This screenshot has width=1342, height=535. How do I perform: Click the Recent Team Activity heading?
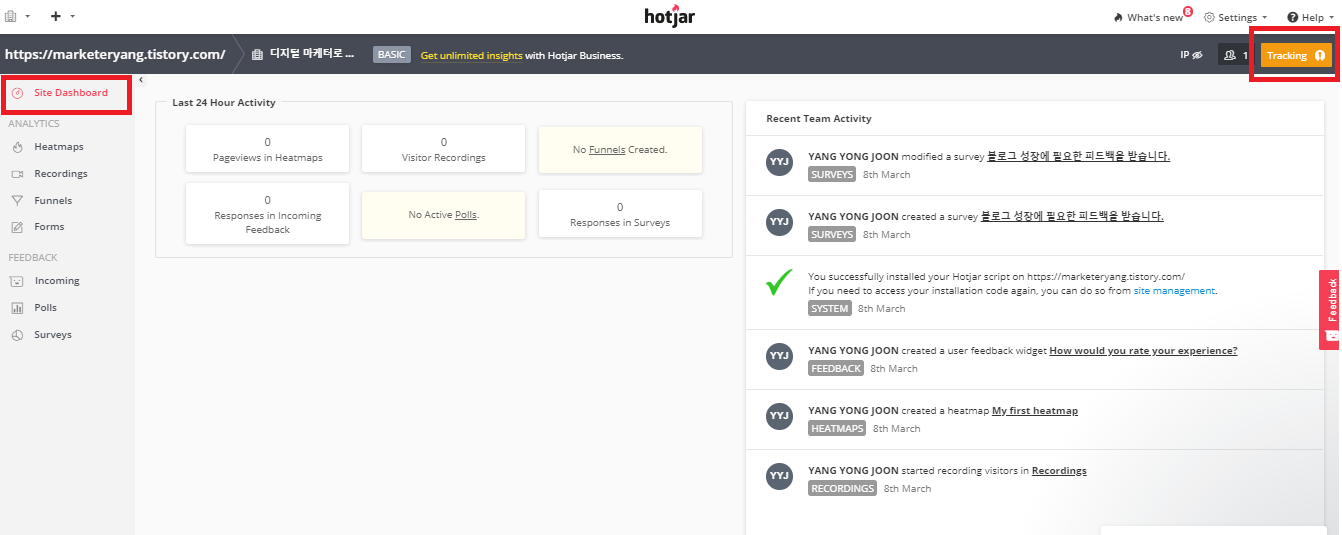[819, 119]
